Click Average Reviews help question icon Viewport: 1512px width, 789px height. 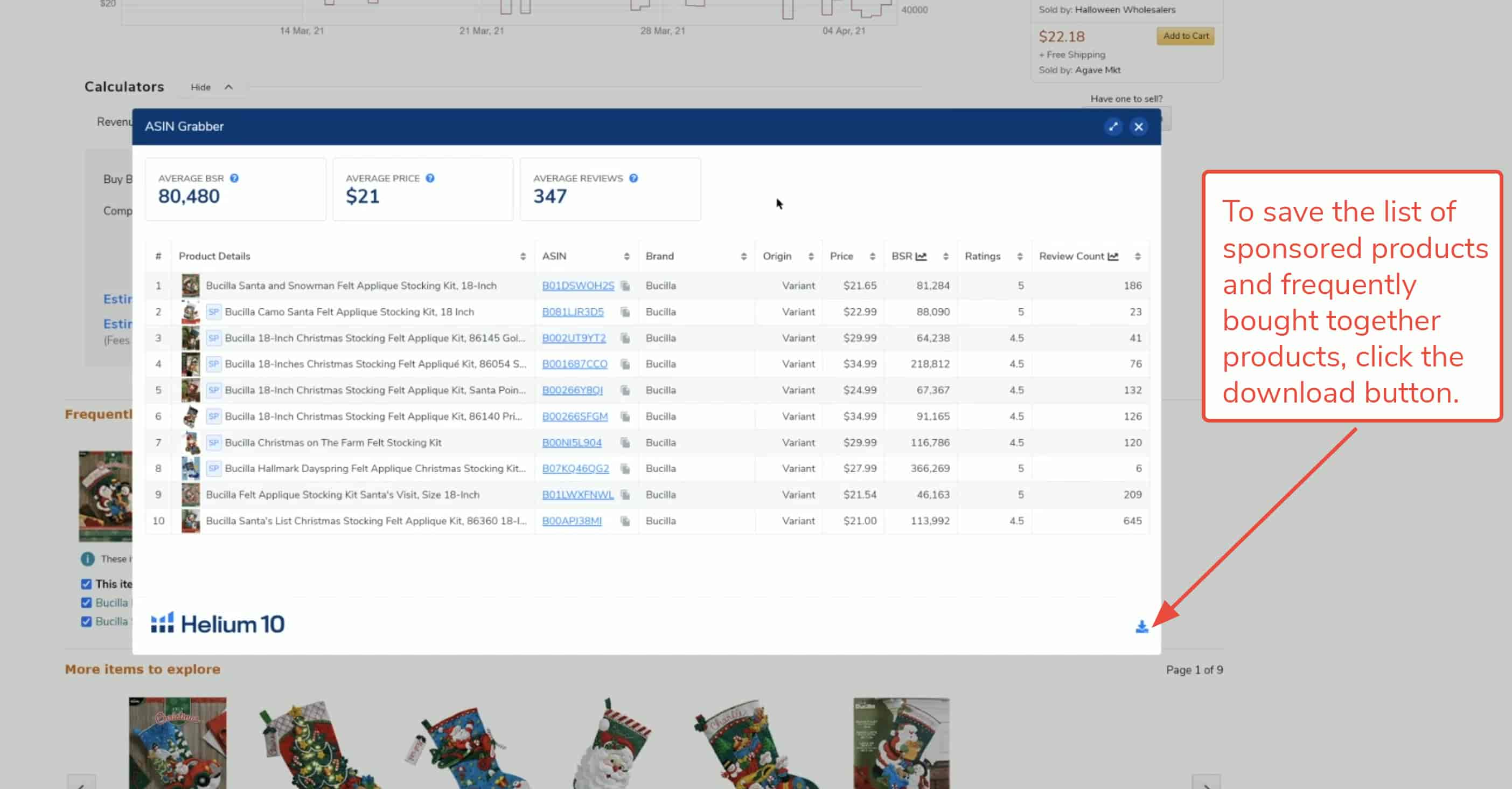click(633, 178)
